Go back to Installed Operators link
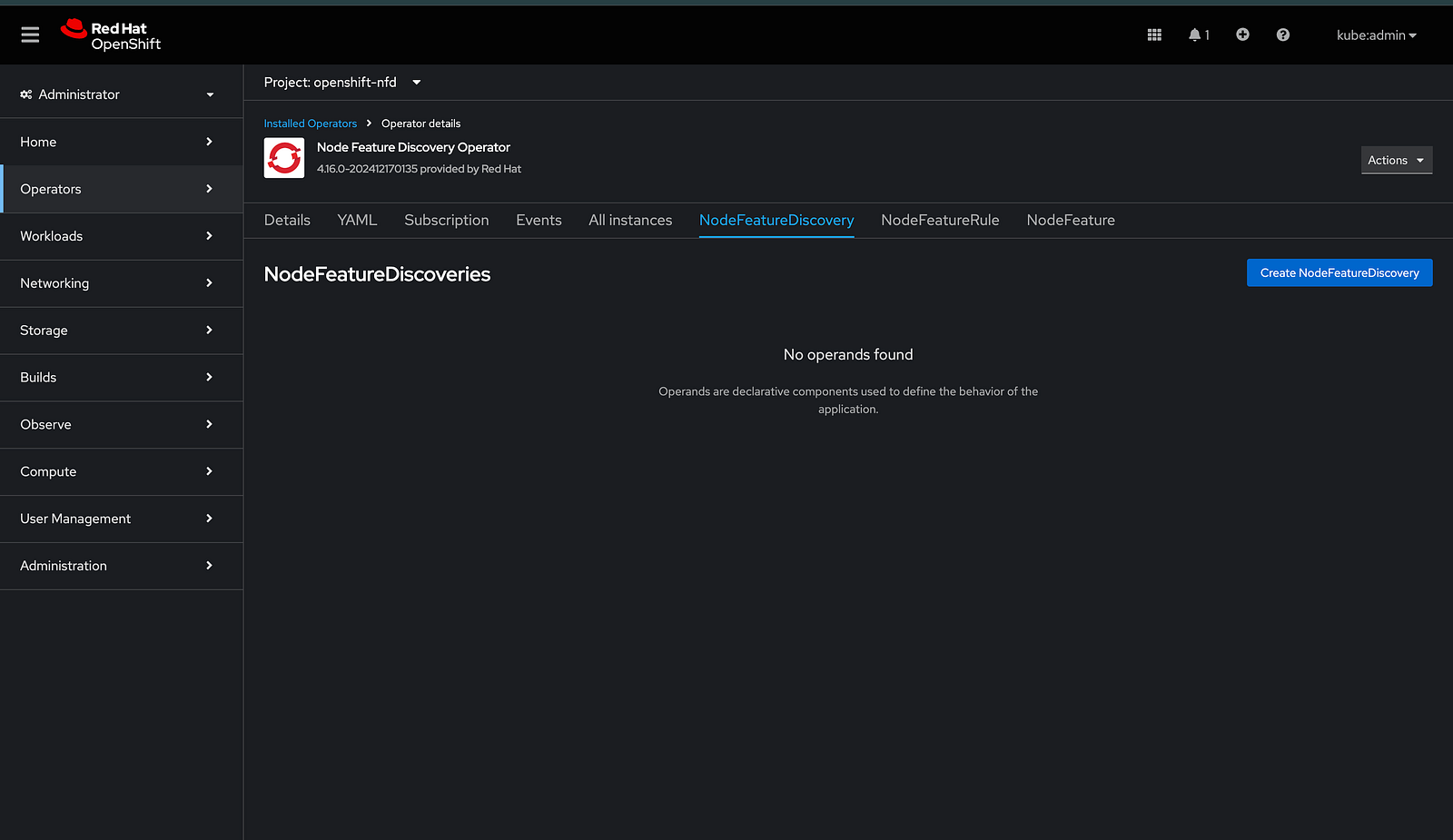1453x840 pixels. (311, 124)
